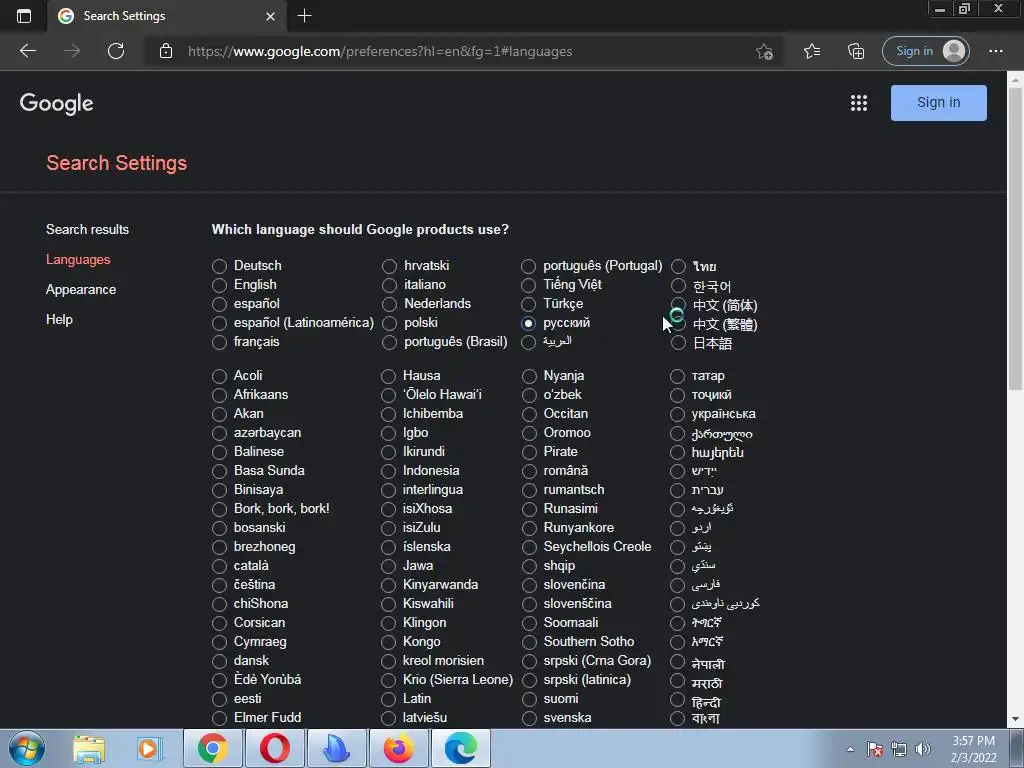Select the Klingon radio button

(389, 623)
